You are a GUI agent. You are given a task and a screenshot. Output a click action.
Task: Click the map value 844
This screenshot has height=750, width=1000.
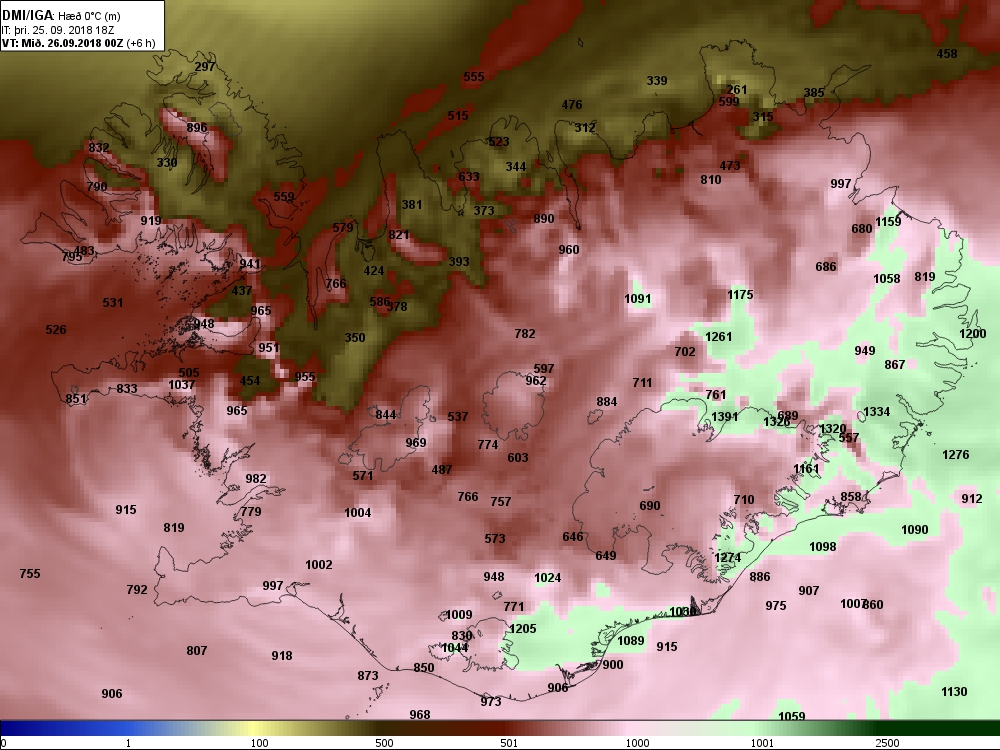pyautogui.click(x=386, y=415)
